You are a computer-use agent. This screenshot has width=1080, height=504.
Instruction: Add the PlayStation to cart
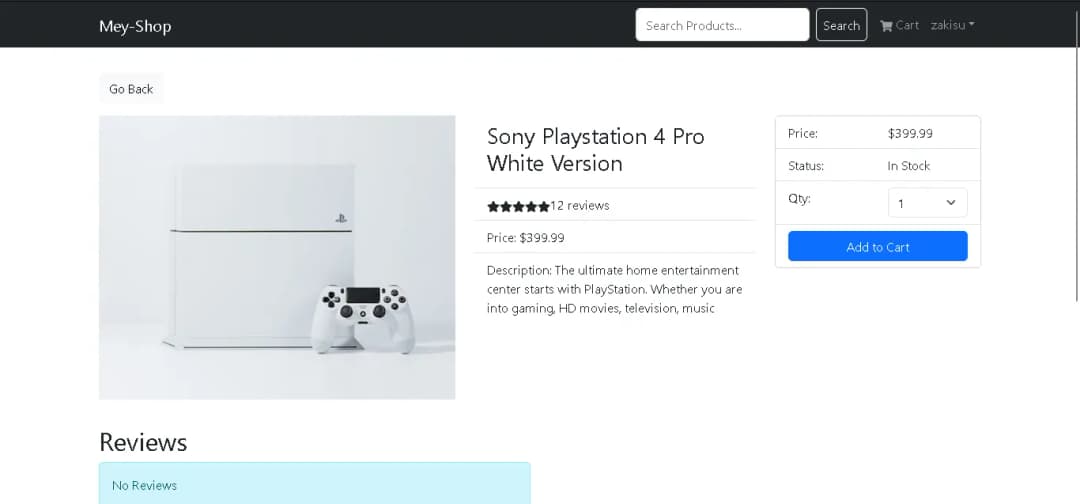877,247
